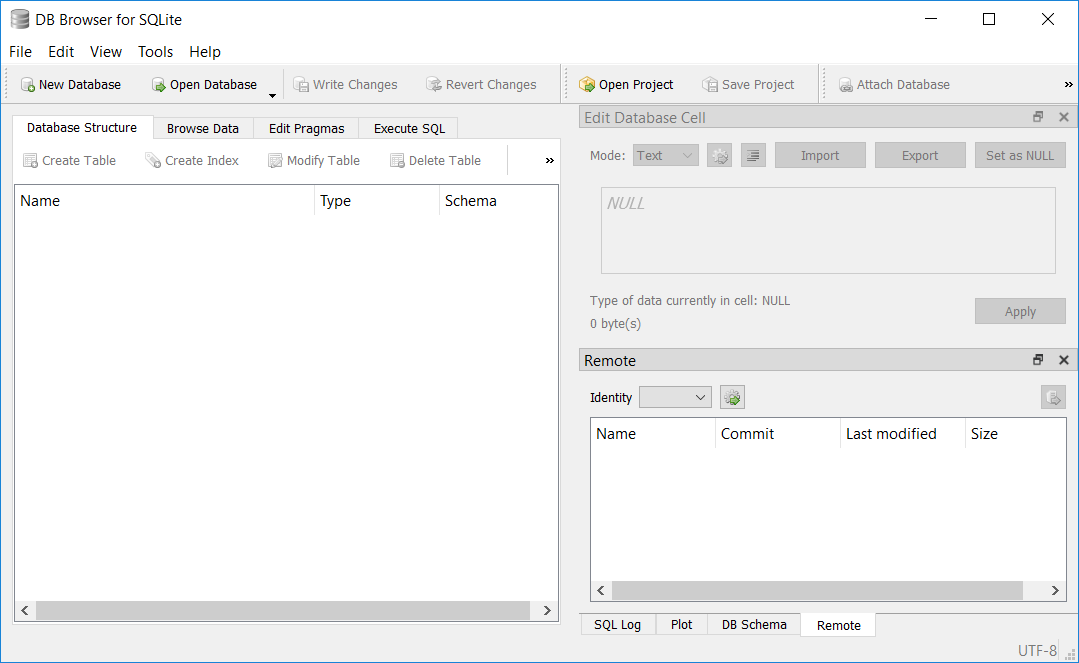This screenshot has height=663, width=1079.
Task: Click the Remote list scroll left arrow
Action: tap(601, 590)
